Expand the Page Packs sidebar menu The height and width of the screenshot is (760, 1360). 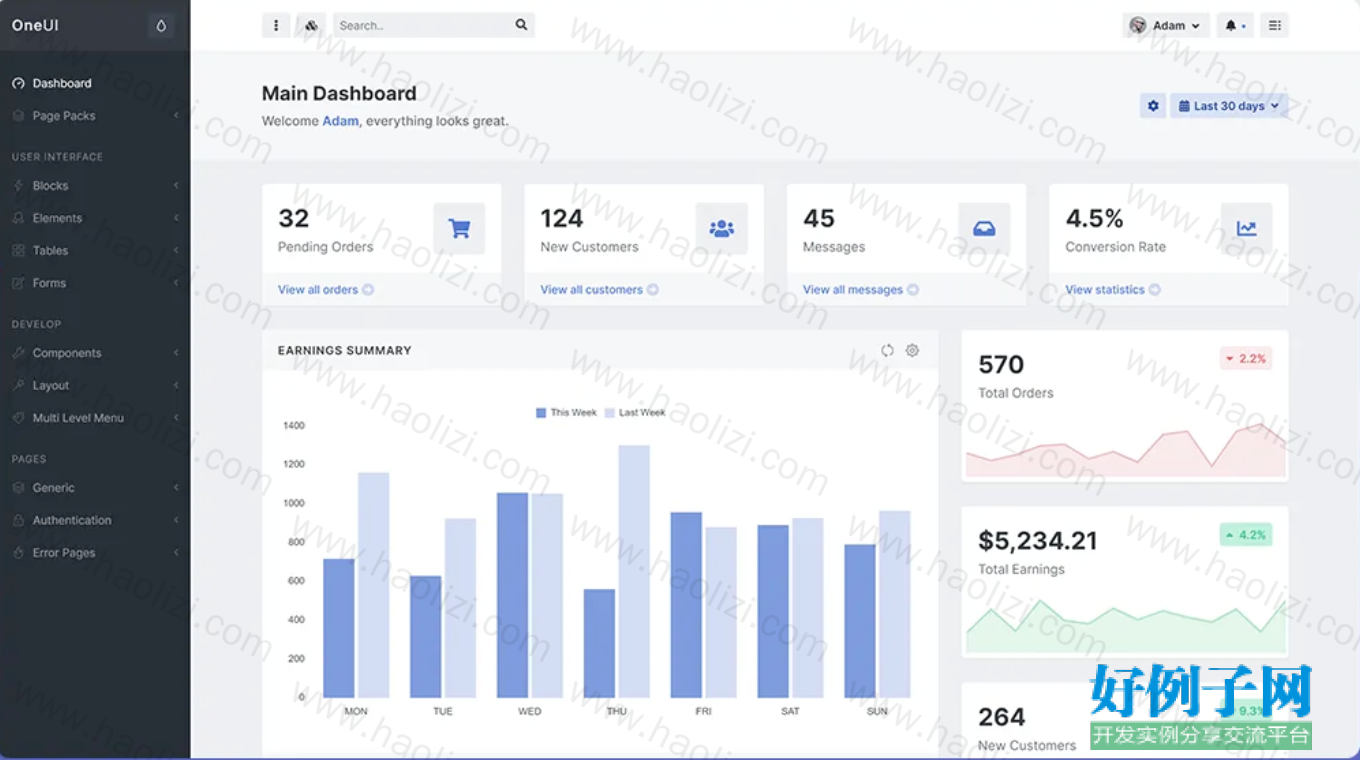tap(95, 116)
